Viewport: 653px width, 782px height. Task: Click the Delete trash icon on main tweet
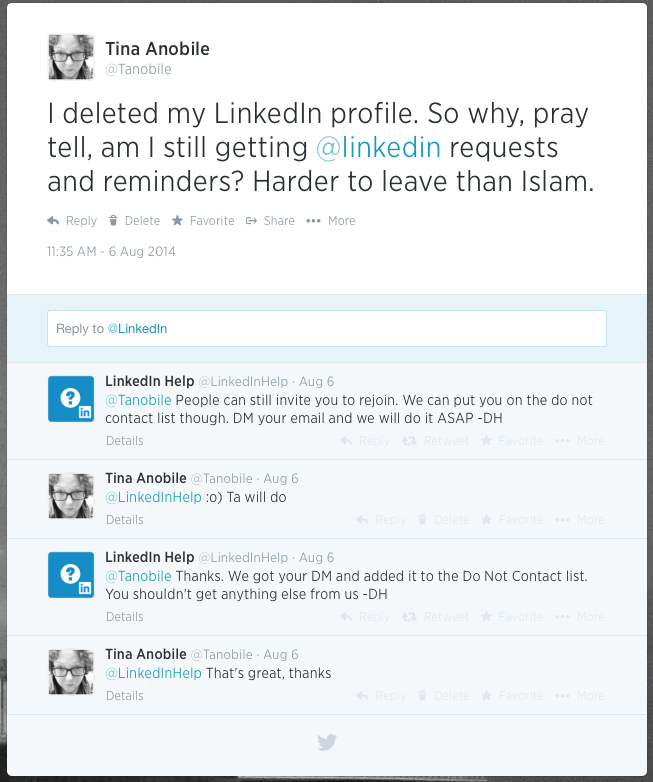pyautogui.click(x=113, y=221)
